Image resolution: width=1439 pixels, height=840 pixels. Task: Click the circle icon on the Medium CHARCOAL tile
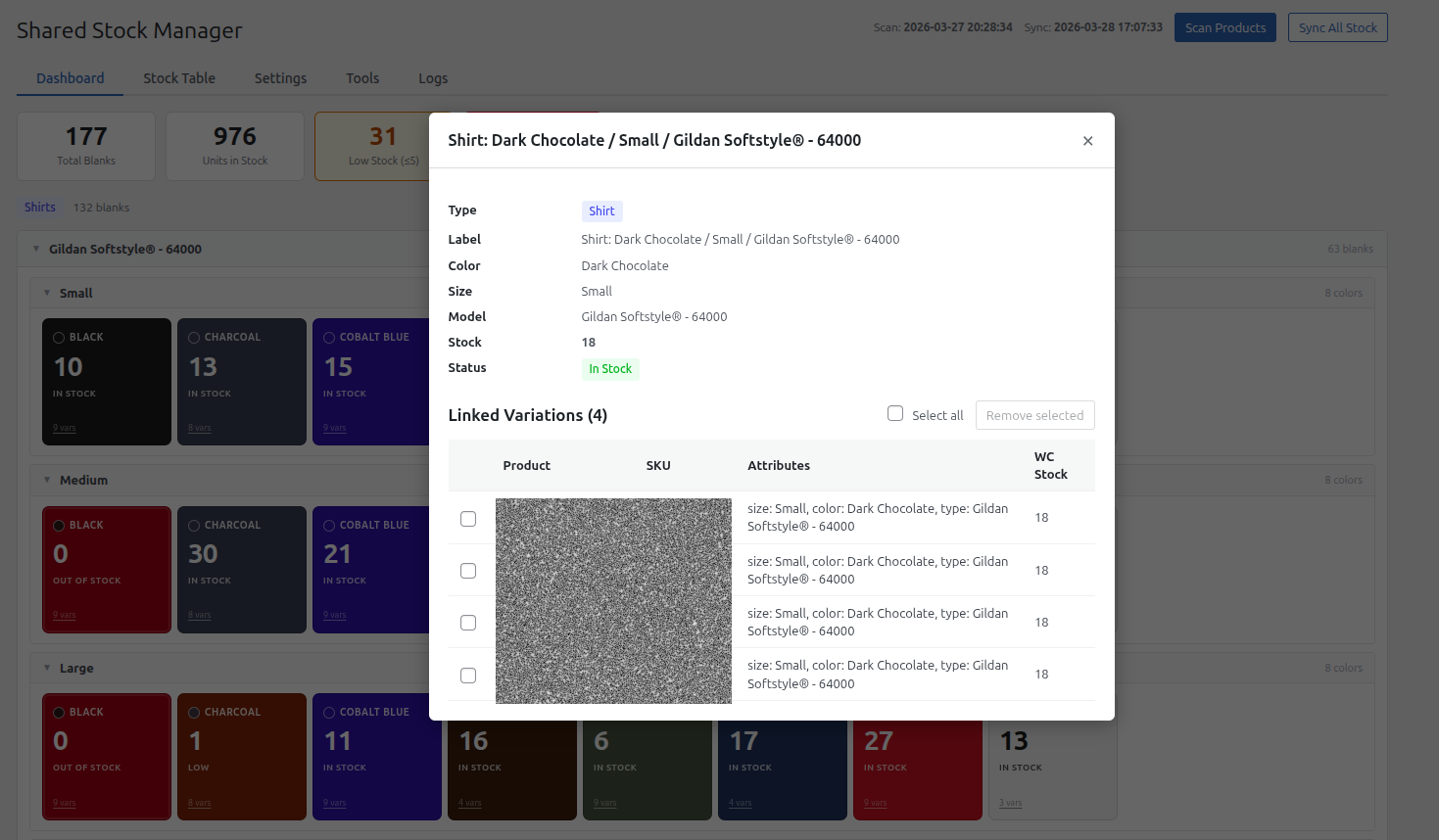(194, 525)
